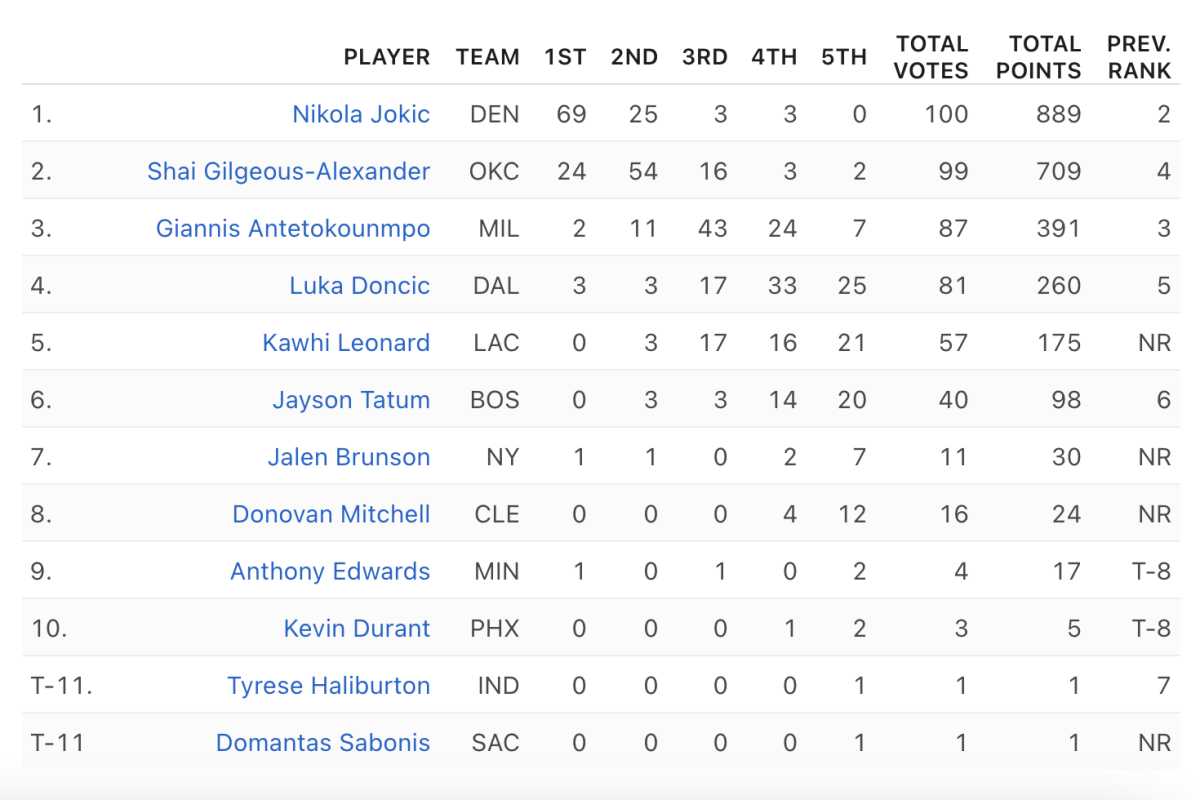Click Shai Gilgeous-Alexander's name
Screen dimensions: 1200x800
coord(289,171)
